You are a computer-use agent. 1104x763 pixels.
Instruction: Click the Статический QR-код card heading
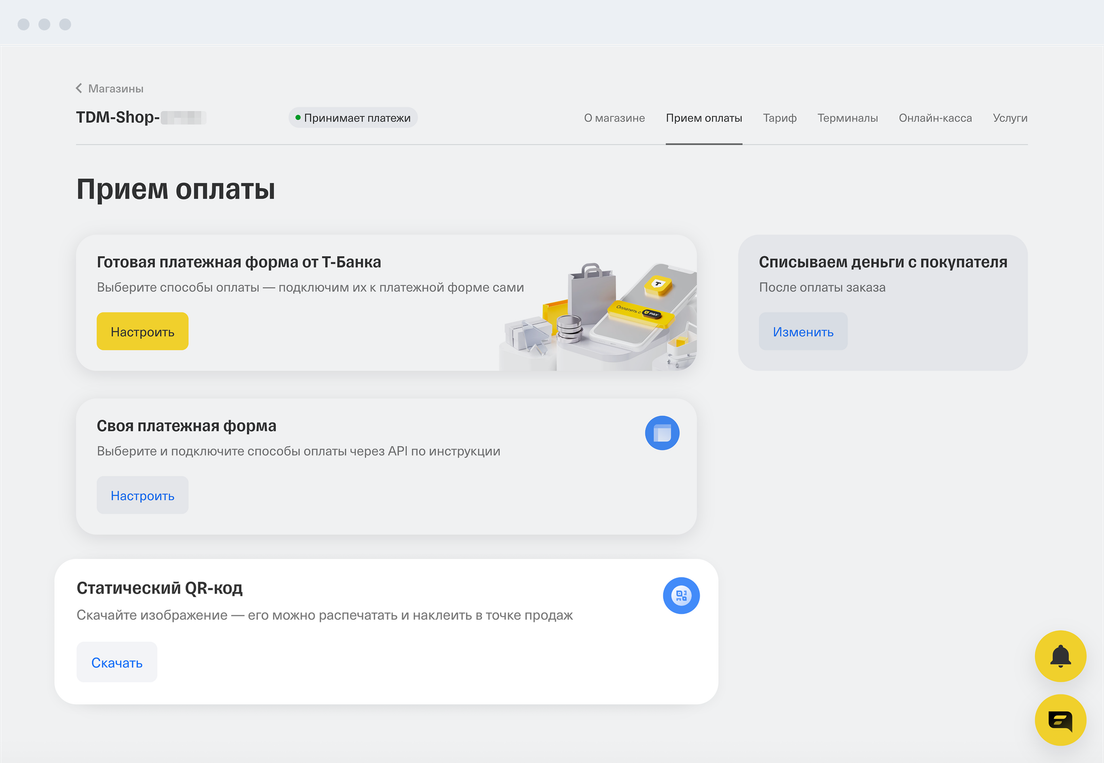[160, 588]
